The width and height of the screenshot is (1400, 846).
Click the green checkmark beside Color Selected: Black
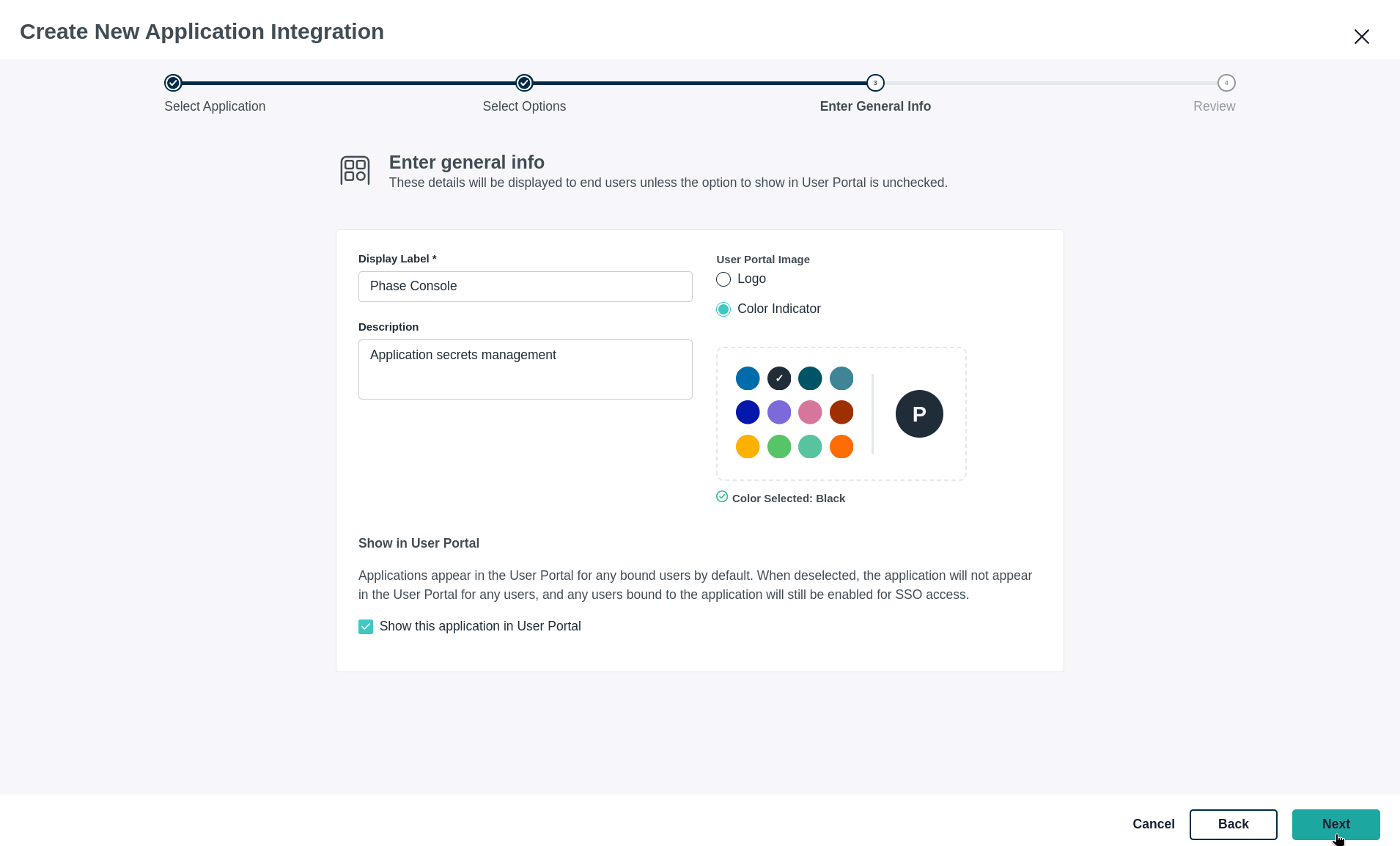[721, 496]
